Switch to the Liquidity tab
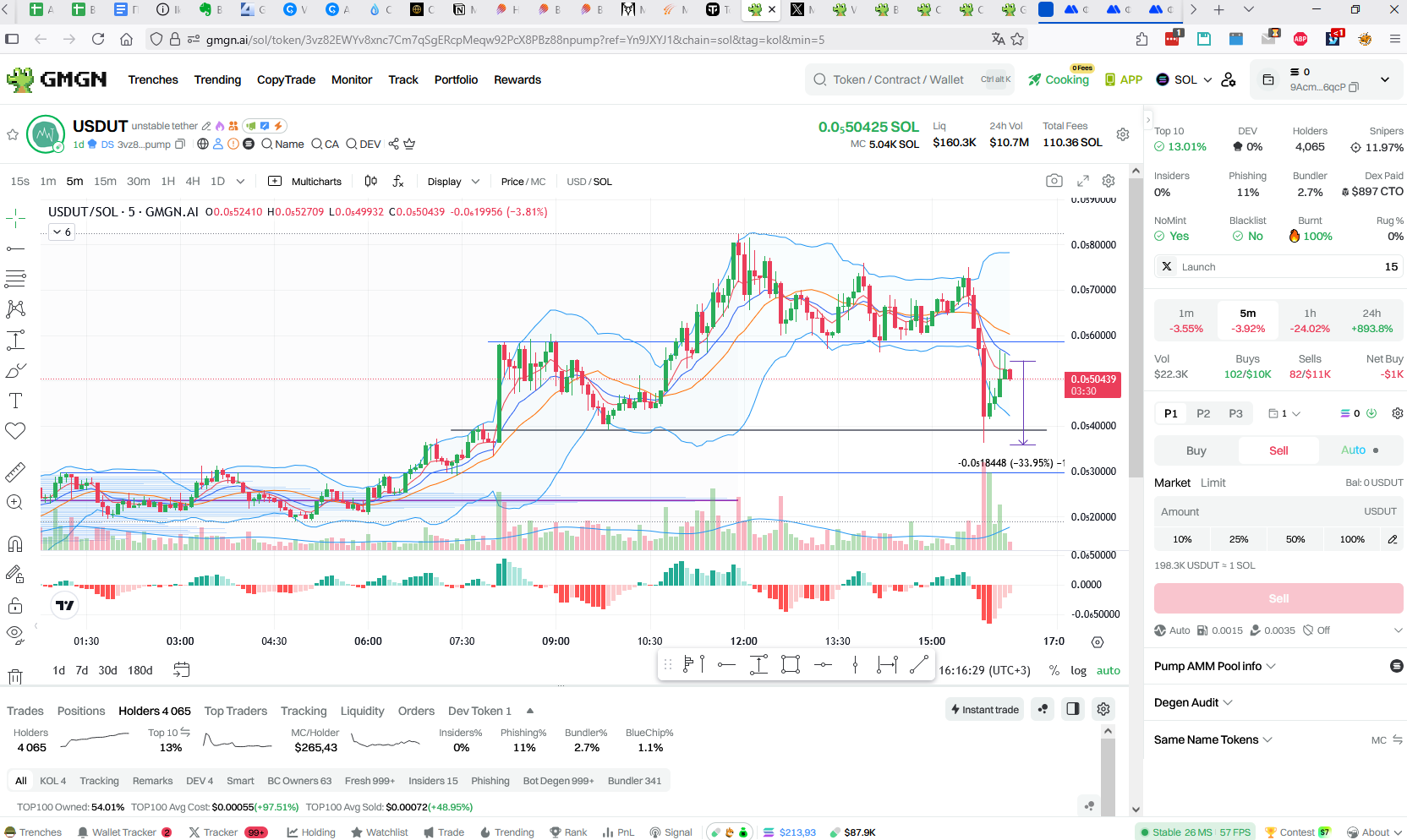 point(362,711)
